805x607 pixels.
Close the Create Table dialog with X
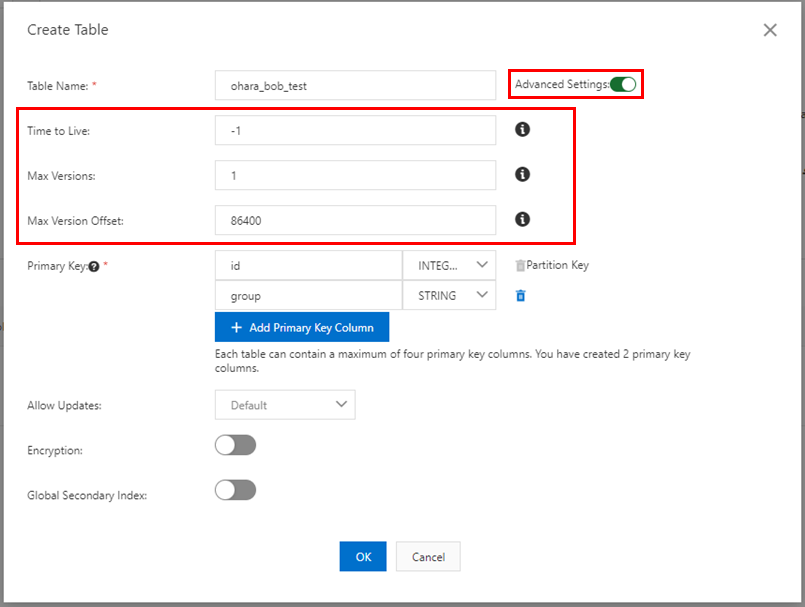pyautogui.click(x=770, y=30)
